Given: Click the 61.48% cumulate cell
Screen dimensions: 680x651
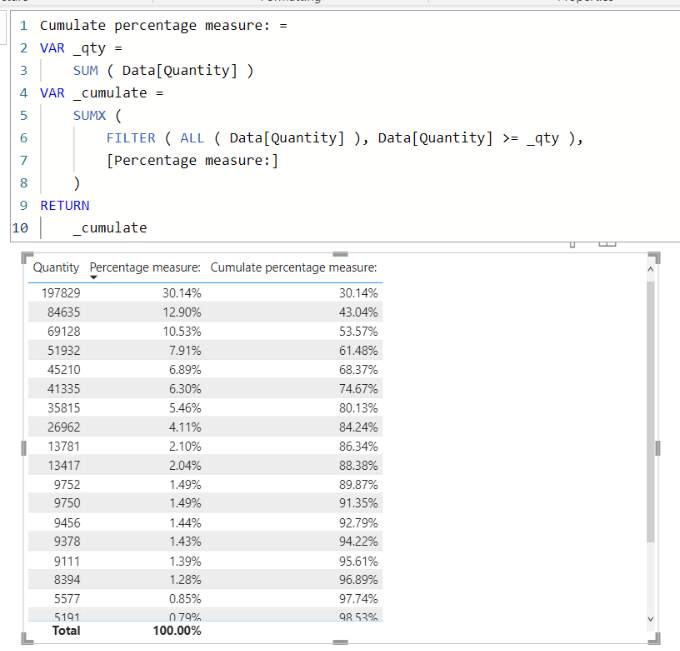Looking at the screenshot, I should tap(358, 350).
